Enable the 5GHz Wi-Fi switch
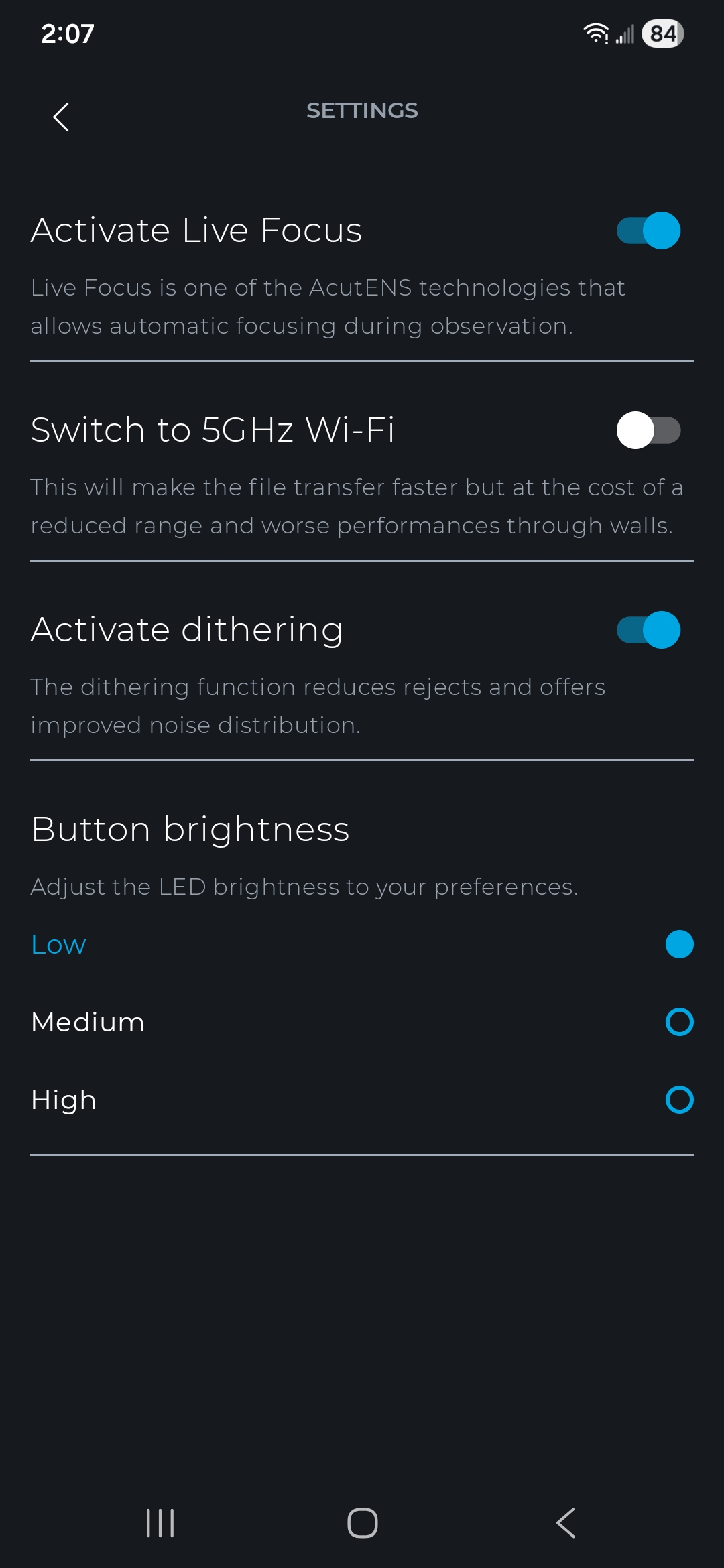Viewport: 724px width, 1568px height. tap(648, 430)
